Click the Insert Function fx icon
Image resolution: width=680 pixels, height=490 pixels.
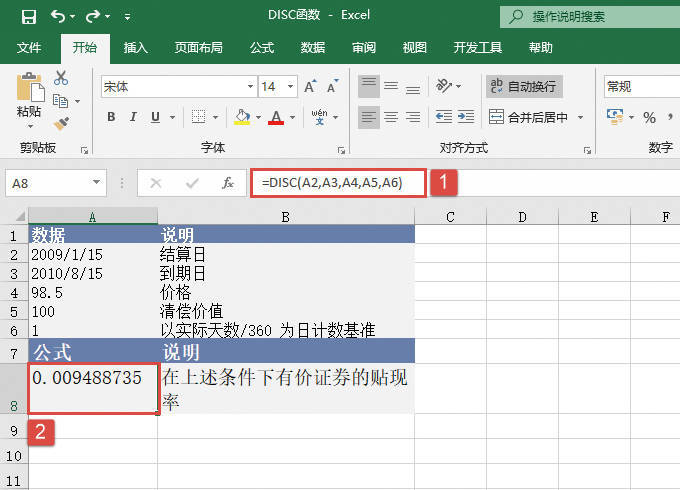[228, 183]
